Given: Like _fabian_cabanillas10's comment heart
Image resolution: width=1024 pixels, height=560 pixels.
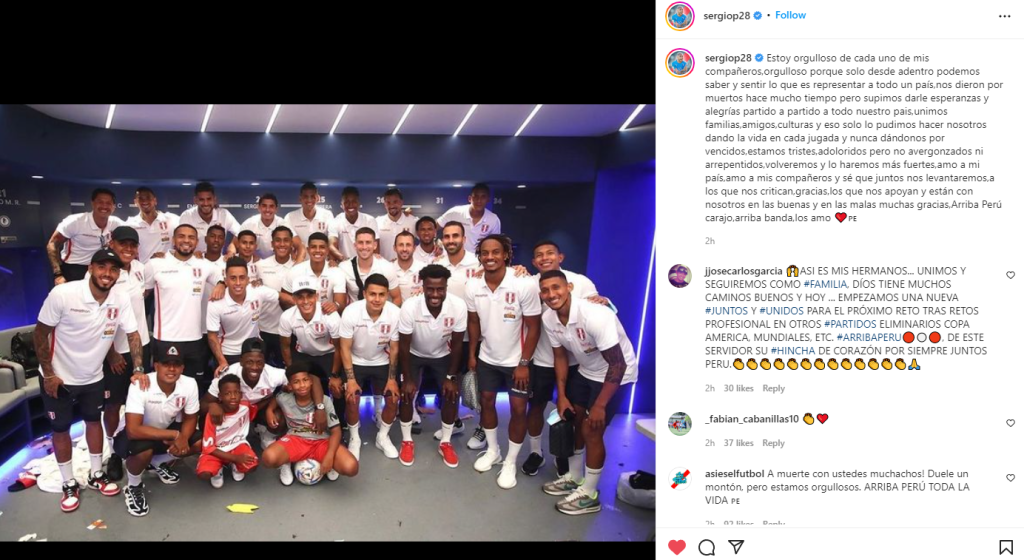Looking at the screenshot, I should [1010, 424].
